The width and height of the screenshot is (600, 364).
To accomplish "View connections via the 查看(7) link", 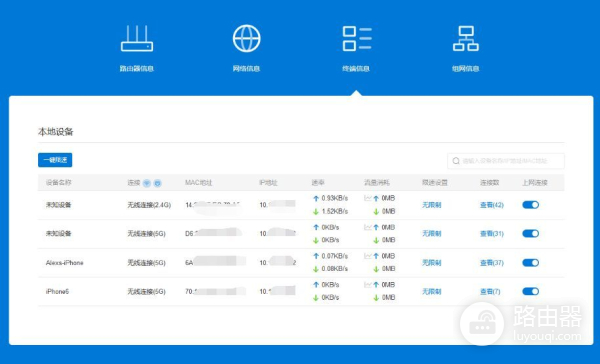I will [x=490, y=291].
